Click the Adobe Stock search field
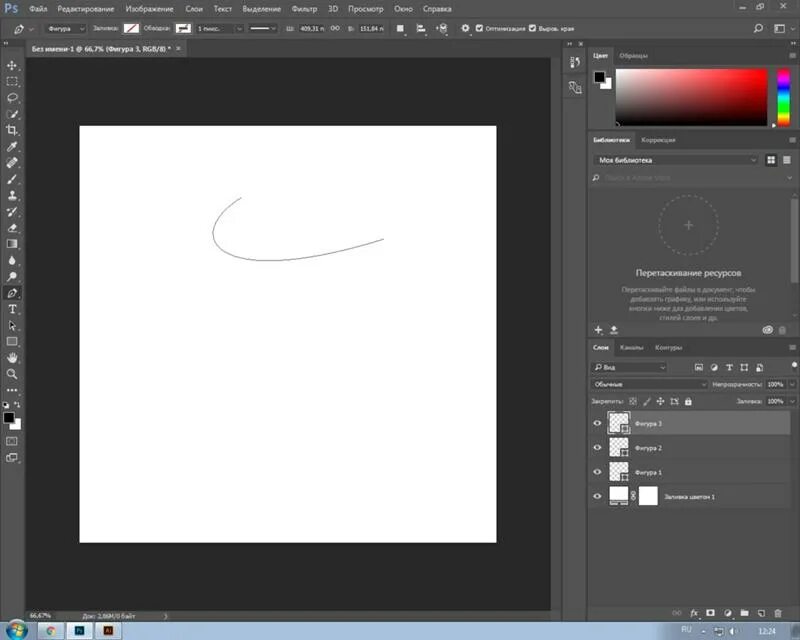Screen dimensions: 800x640 pyautogui.click(x=690, y=178)
